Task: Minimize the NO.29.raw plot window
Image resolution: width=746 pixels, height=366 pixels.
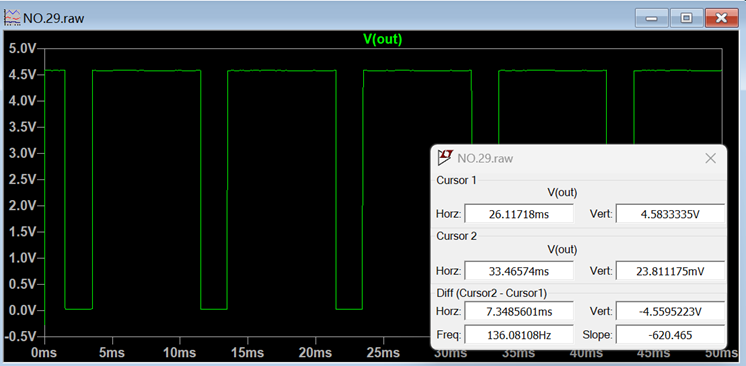Action: 651,18
